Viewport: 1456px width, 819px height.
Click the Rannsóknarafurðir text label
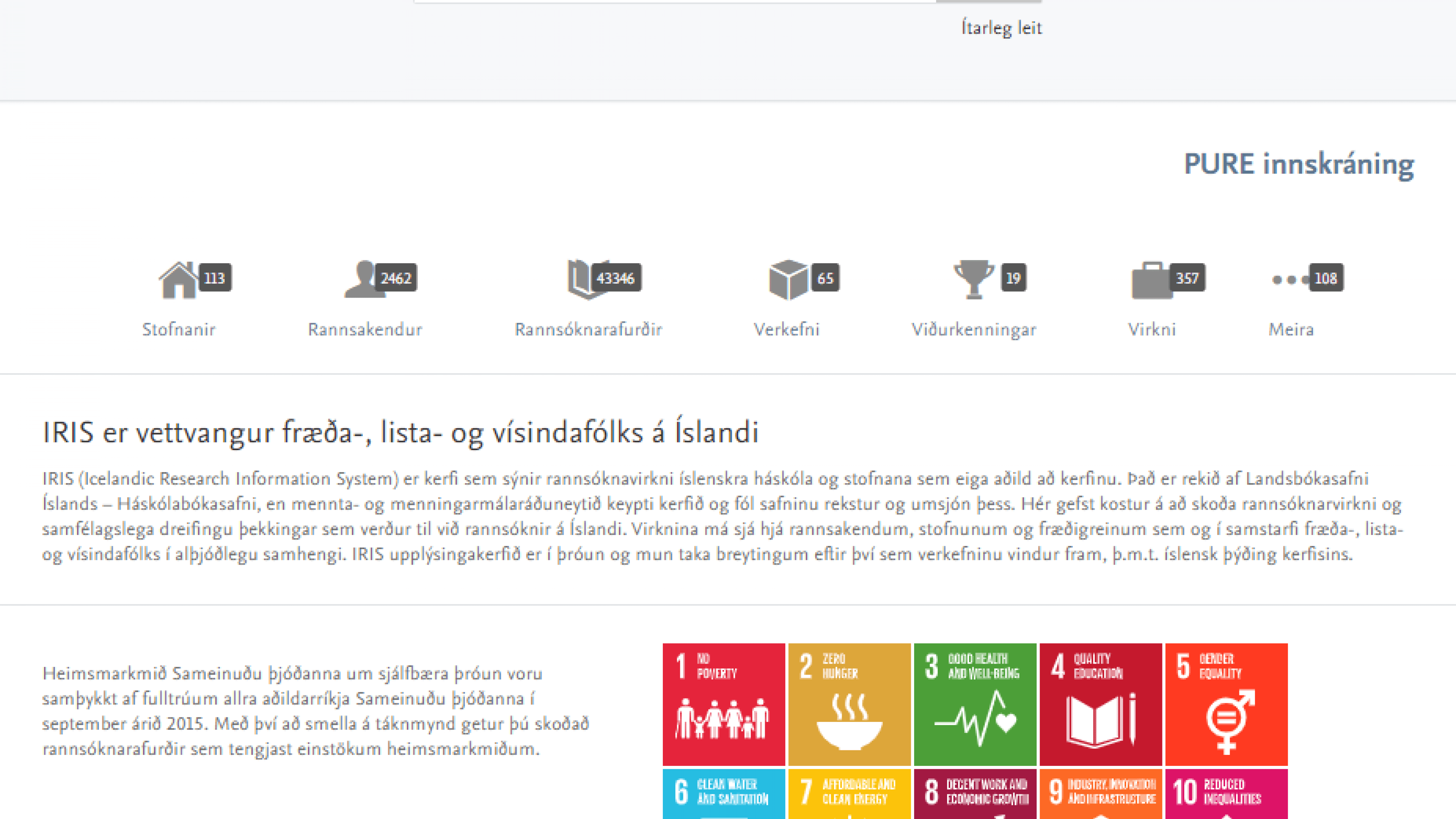click(588, 329)
